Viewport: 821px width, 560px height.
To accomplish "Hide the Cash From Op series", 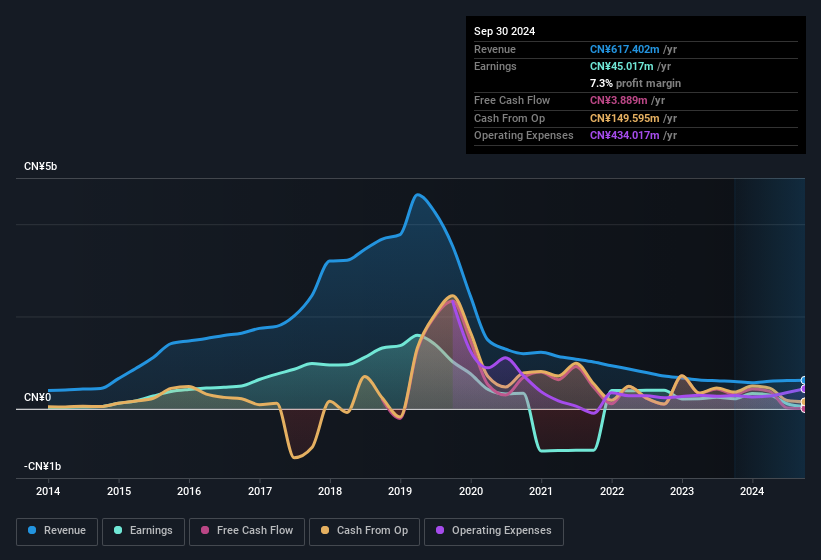I will point(364,531).
